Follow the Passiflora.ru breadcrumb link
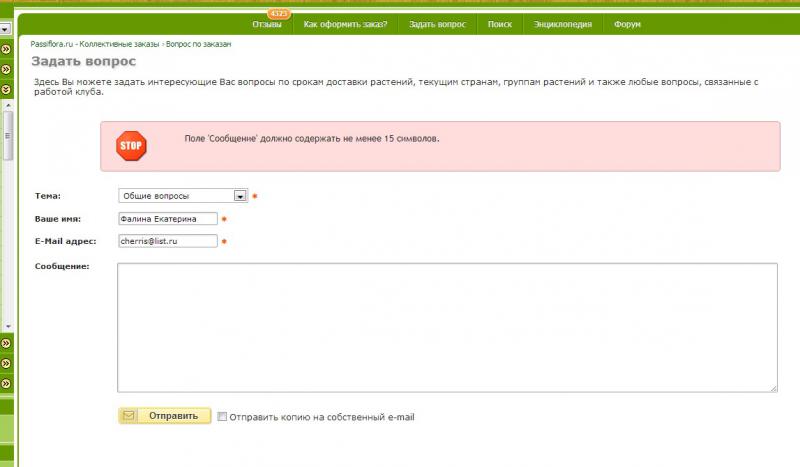Image resolution: width=800 pixels, height=467 pixels. point(53,46)
